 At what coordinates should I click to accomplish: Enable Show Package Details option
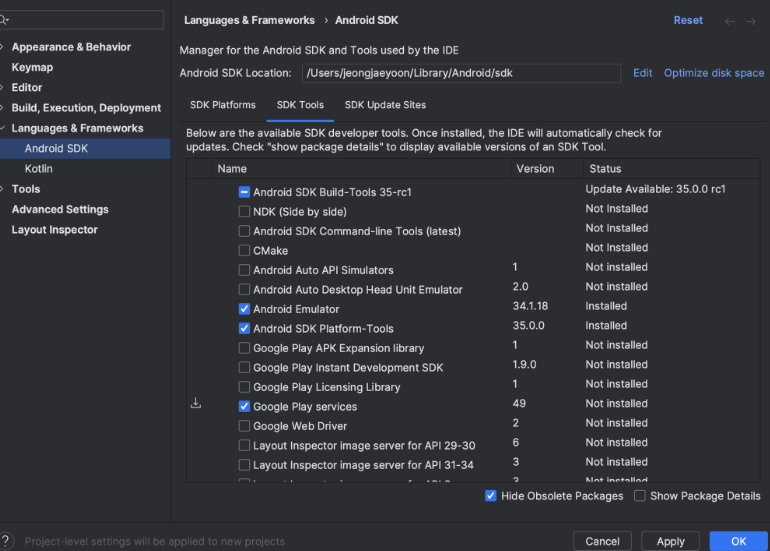tap(639, 496)
